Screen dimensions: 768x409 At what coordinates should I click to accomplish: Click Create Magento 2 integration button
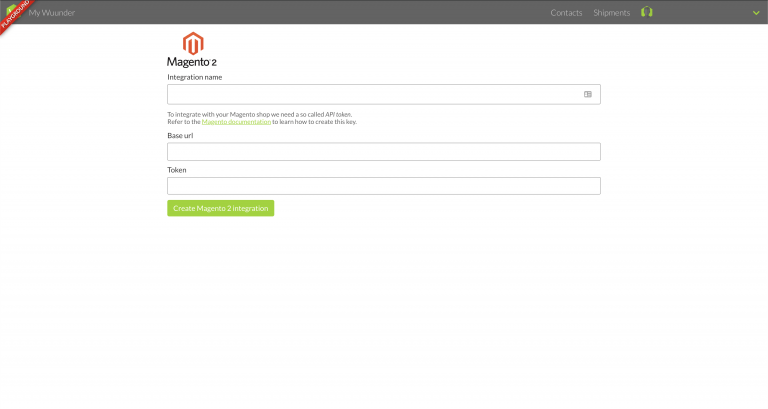click(x=220, y=208)
